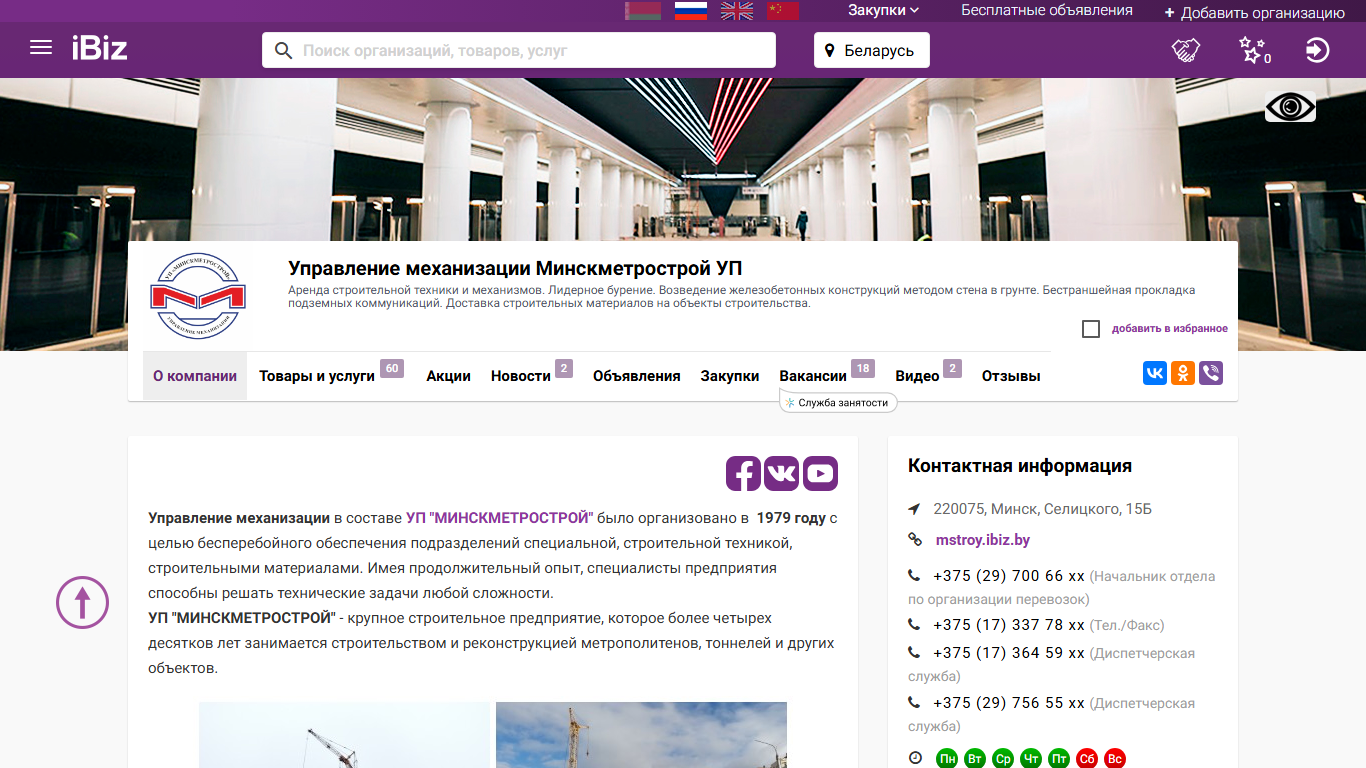Click the search magnifier icon

pyautogui.click(x=283, y=50)
